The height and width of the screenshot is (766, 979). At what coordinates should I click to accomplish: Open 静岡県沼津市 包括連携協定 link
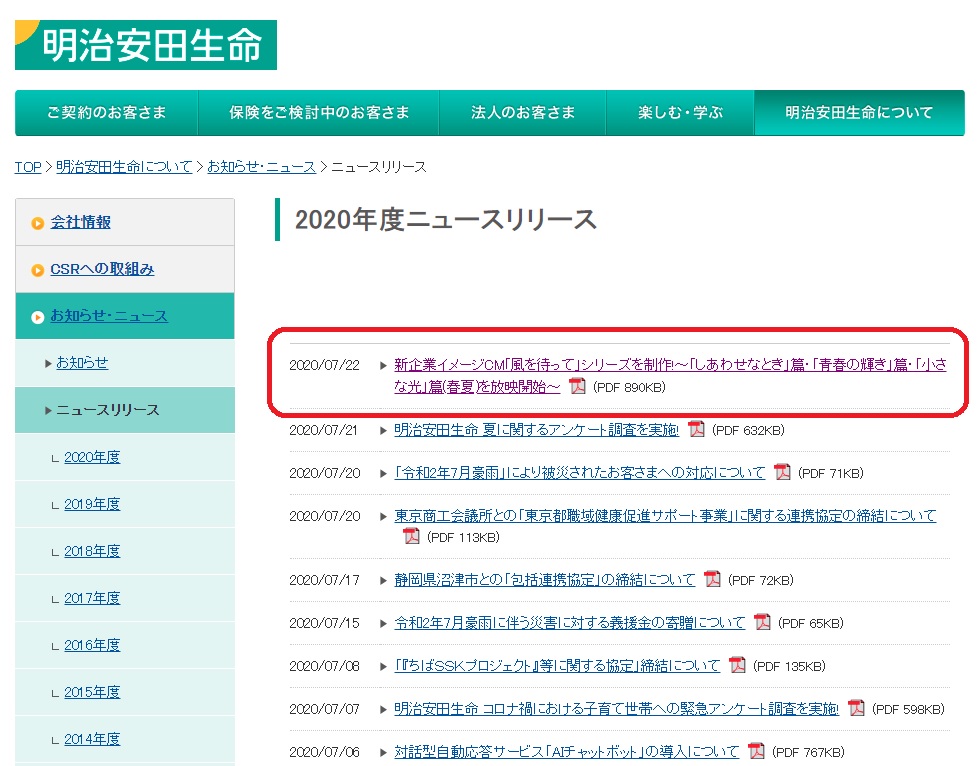(x=545, y=580)
